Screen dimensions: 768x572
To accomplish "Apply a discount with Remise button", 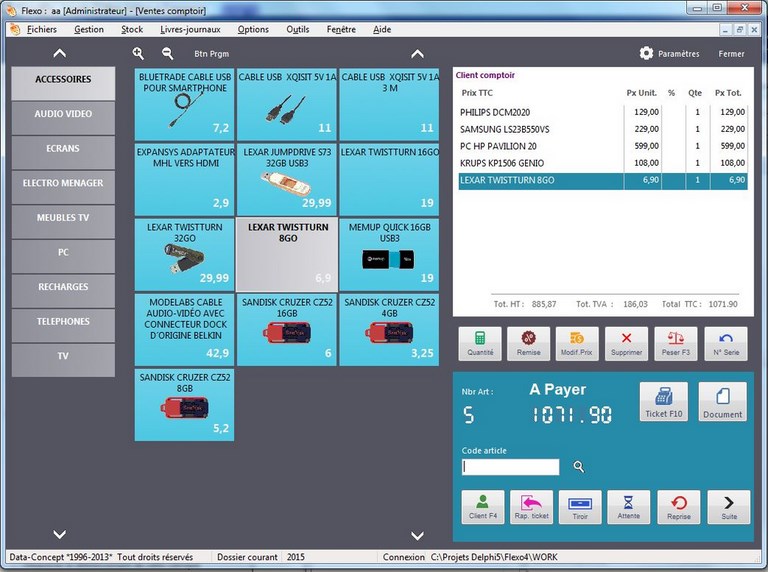I will tap(528, 344).
